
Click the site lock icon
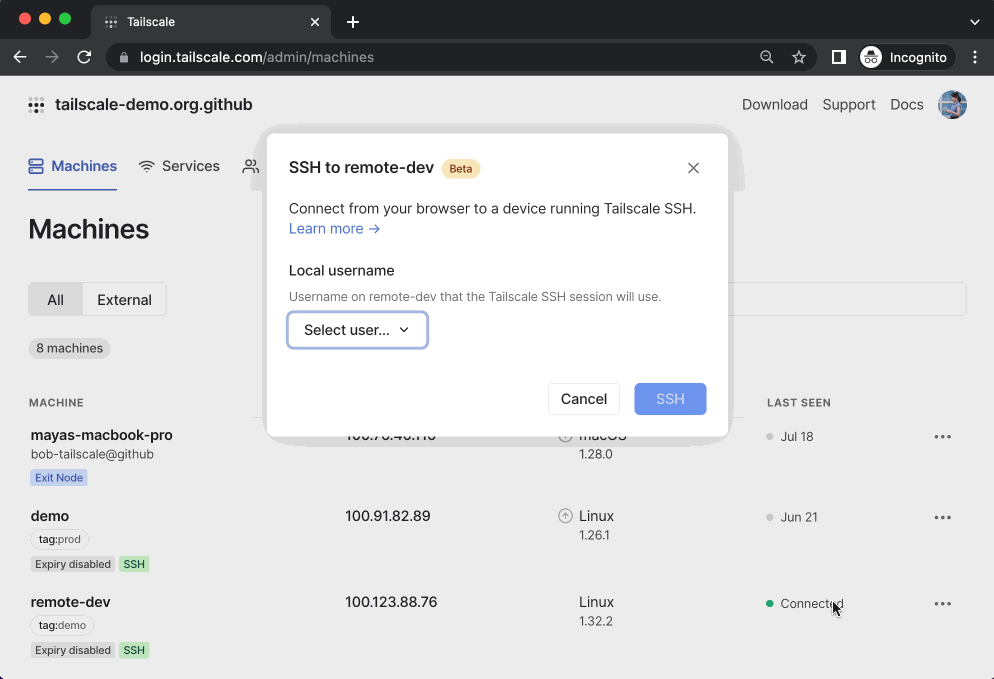coord(124,57)
